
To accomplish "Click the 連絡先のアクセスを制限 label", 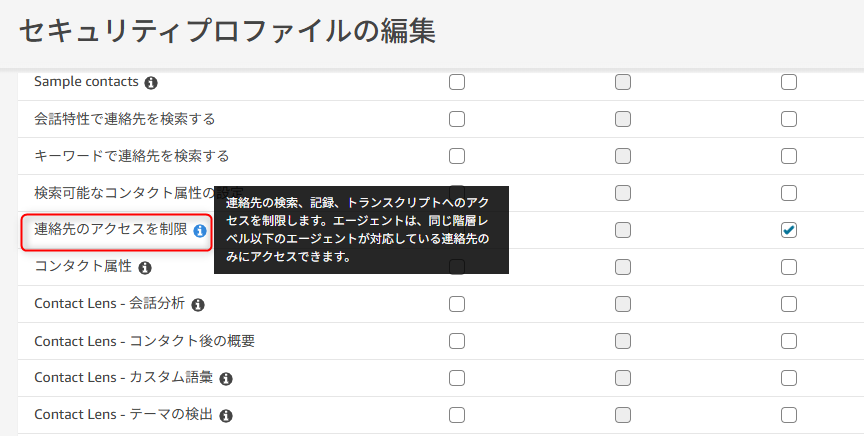I will coord(110,230).
